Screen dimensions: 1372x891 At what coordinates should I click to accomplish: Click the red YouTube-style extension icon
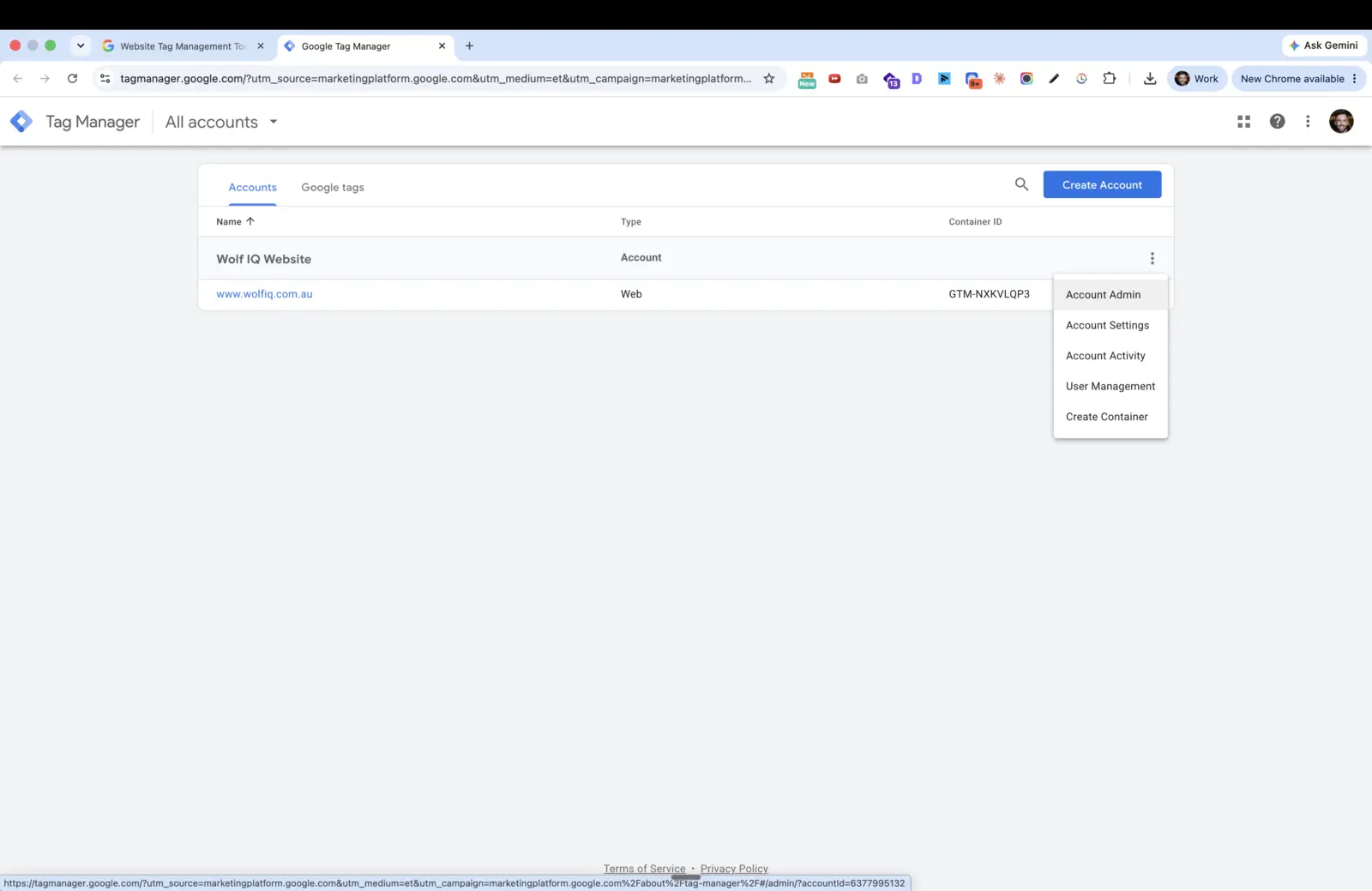coord(834,79)
